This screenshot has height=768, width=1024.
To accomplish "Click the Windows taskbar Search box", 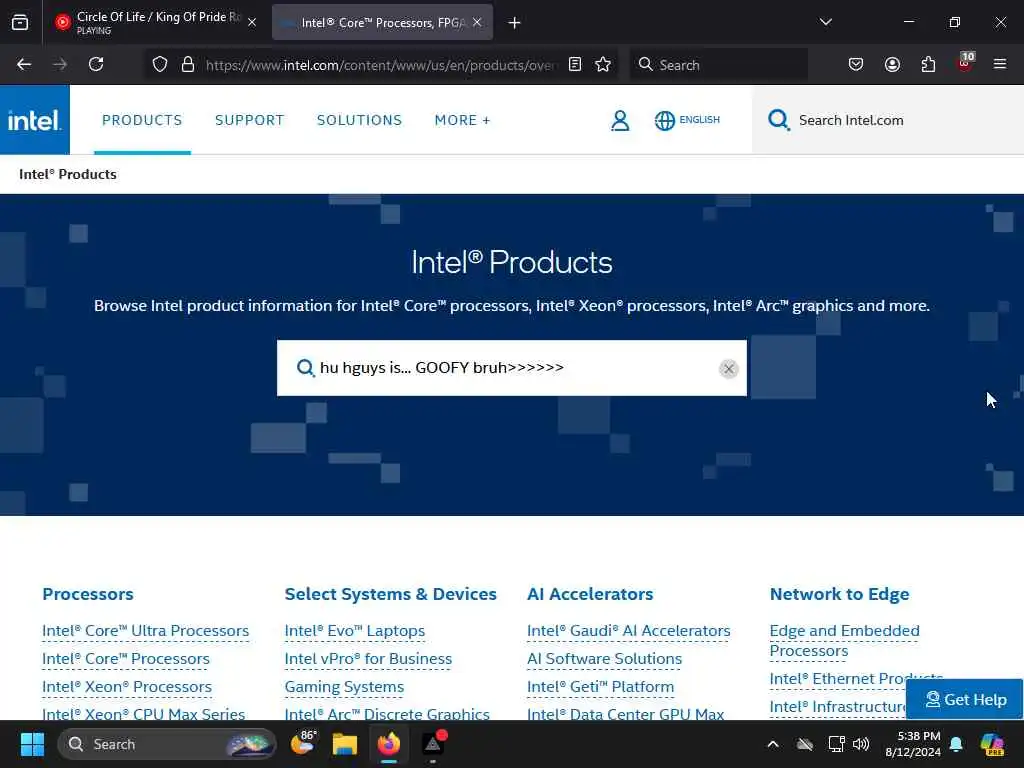I will [167, 744].
